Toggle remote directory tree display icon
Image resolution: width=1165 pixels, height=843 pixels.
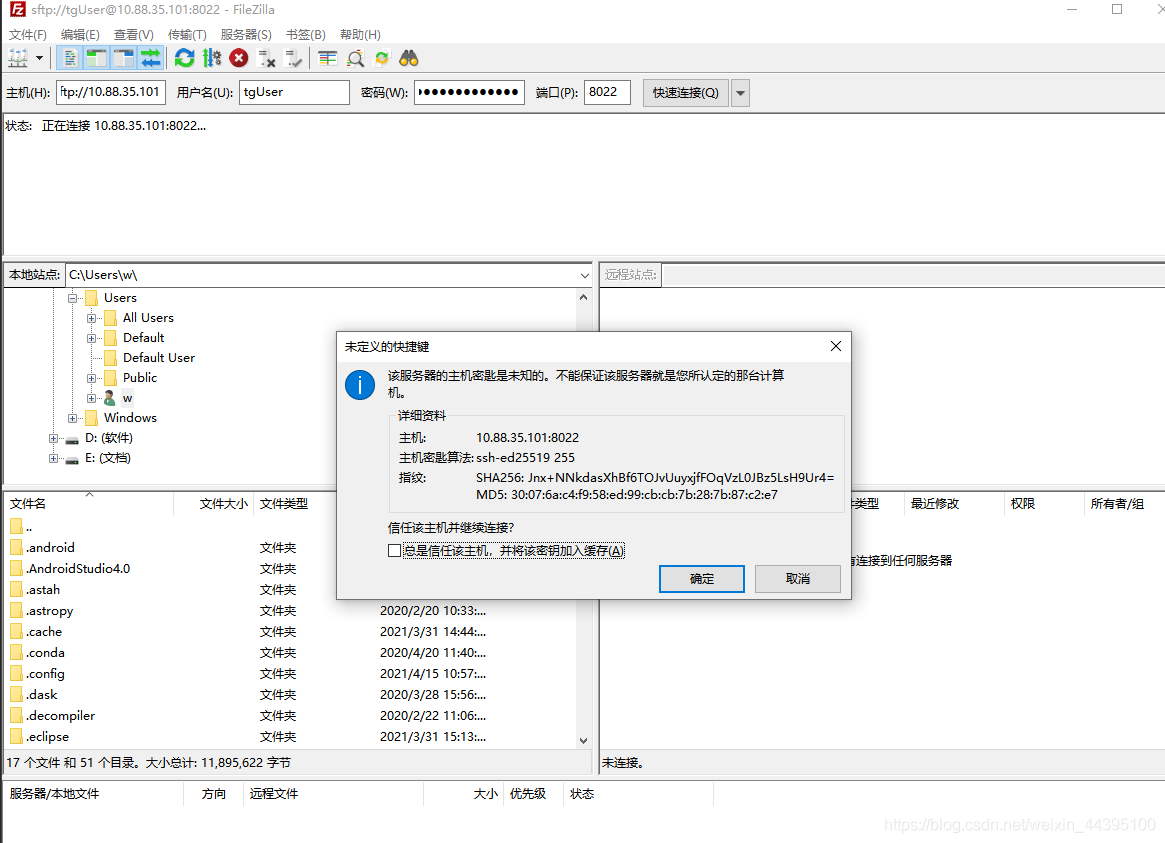[123, 58]
